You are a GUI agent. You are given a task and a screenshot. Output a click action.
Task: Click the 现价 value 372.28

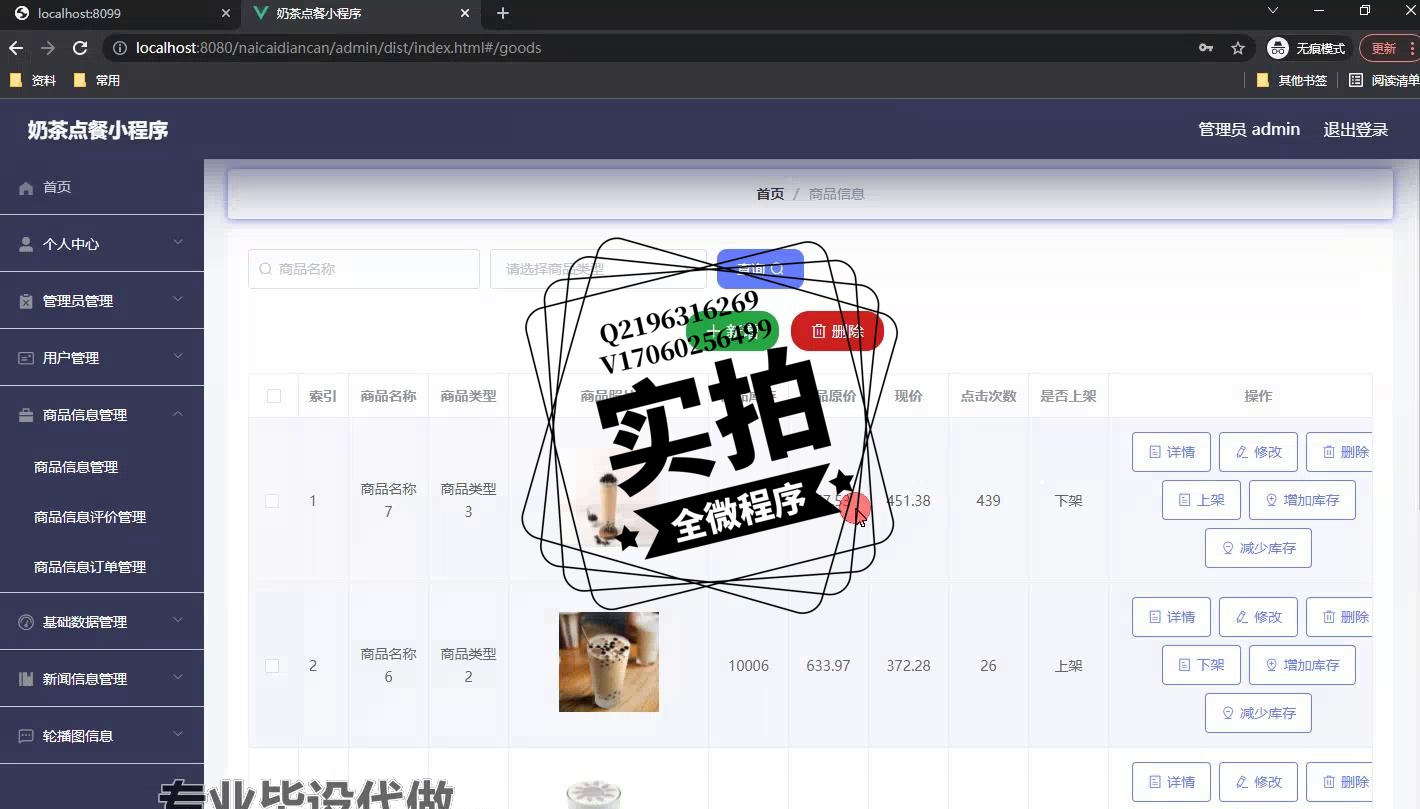(x=908, y=666)
